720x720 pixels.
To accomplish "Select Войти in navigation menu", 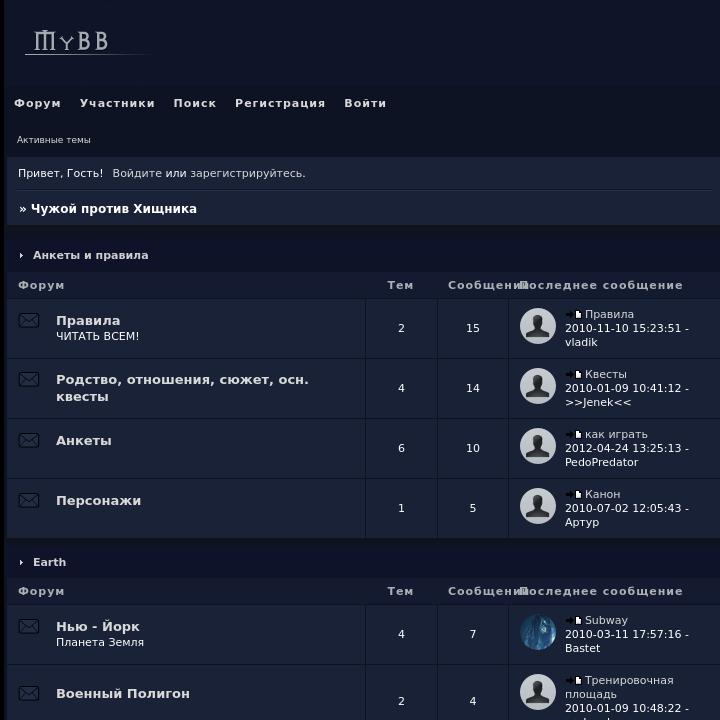I will 366,103.
